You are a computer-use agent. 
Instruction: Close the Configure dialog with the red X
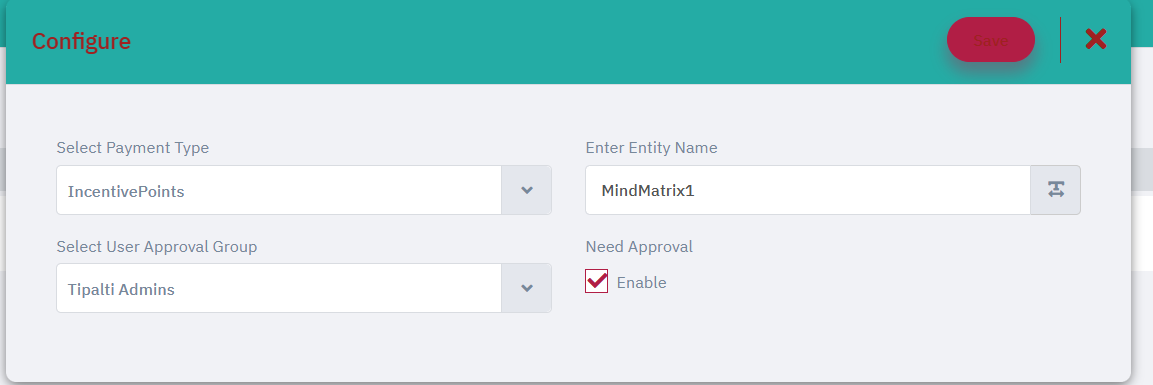1096,40
